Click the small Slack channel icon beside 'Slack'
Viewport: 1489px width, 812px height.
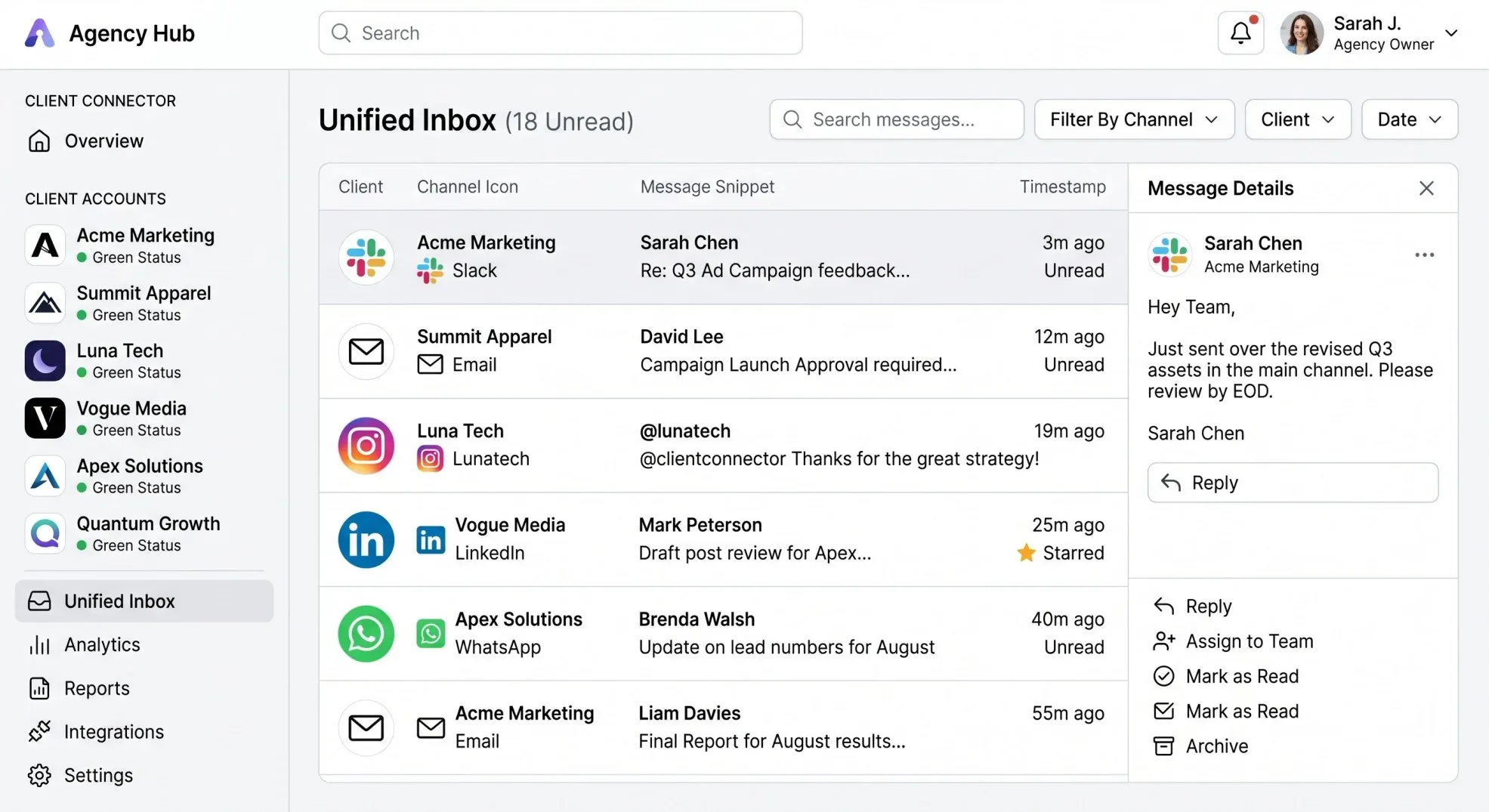coord(430,270)
